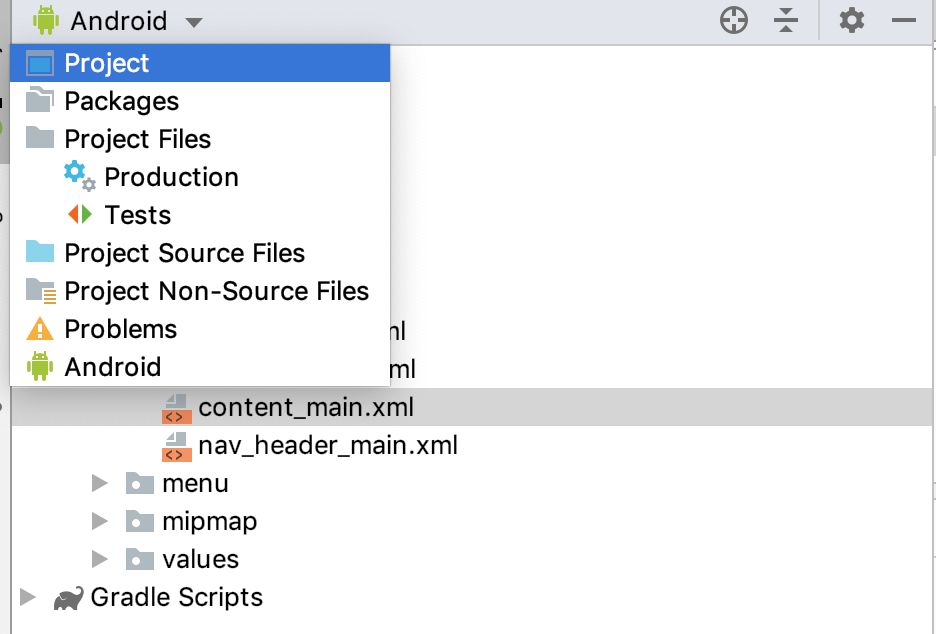Viewport: 936px width, 634px height.
Task: Click the content_main.xml file icon
Action: click(x=176, y=408)
